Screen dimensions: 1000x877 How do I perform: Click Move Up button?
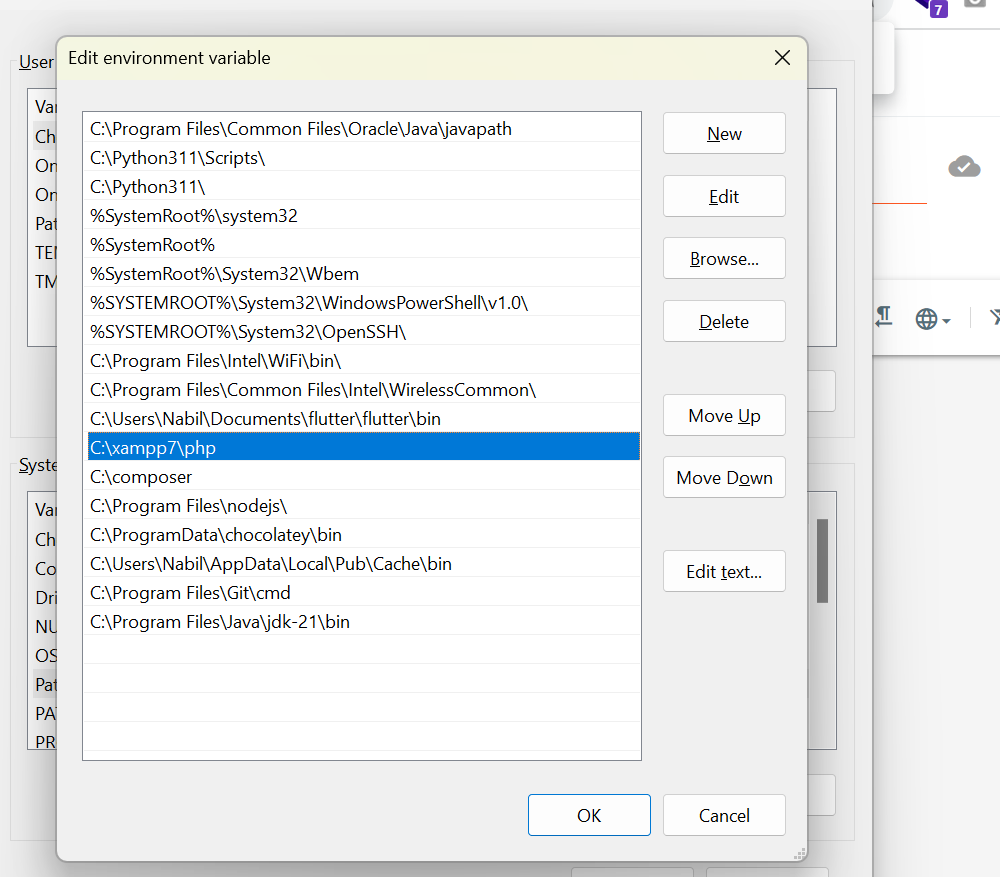coord(724,415)
